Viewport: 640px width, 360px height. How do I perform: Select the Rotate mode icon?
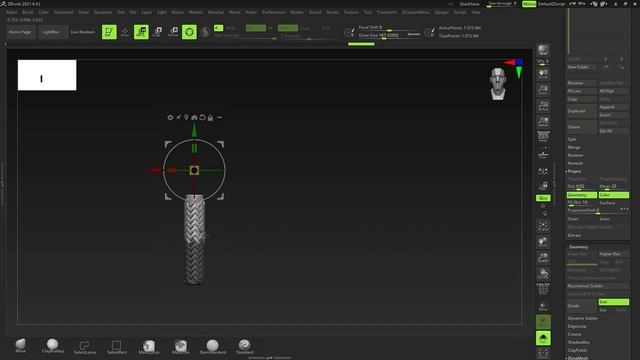pos(173,32)
